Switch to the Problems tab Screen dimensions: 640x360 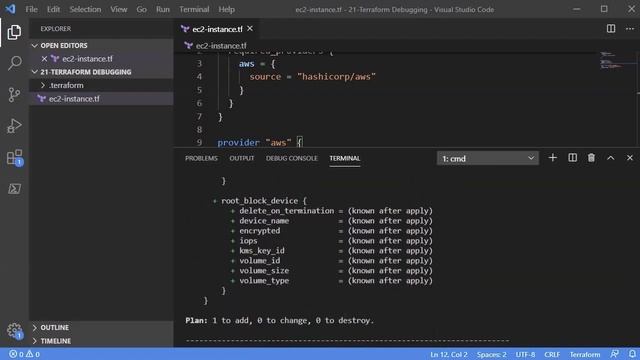(x=201, y=158)
